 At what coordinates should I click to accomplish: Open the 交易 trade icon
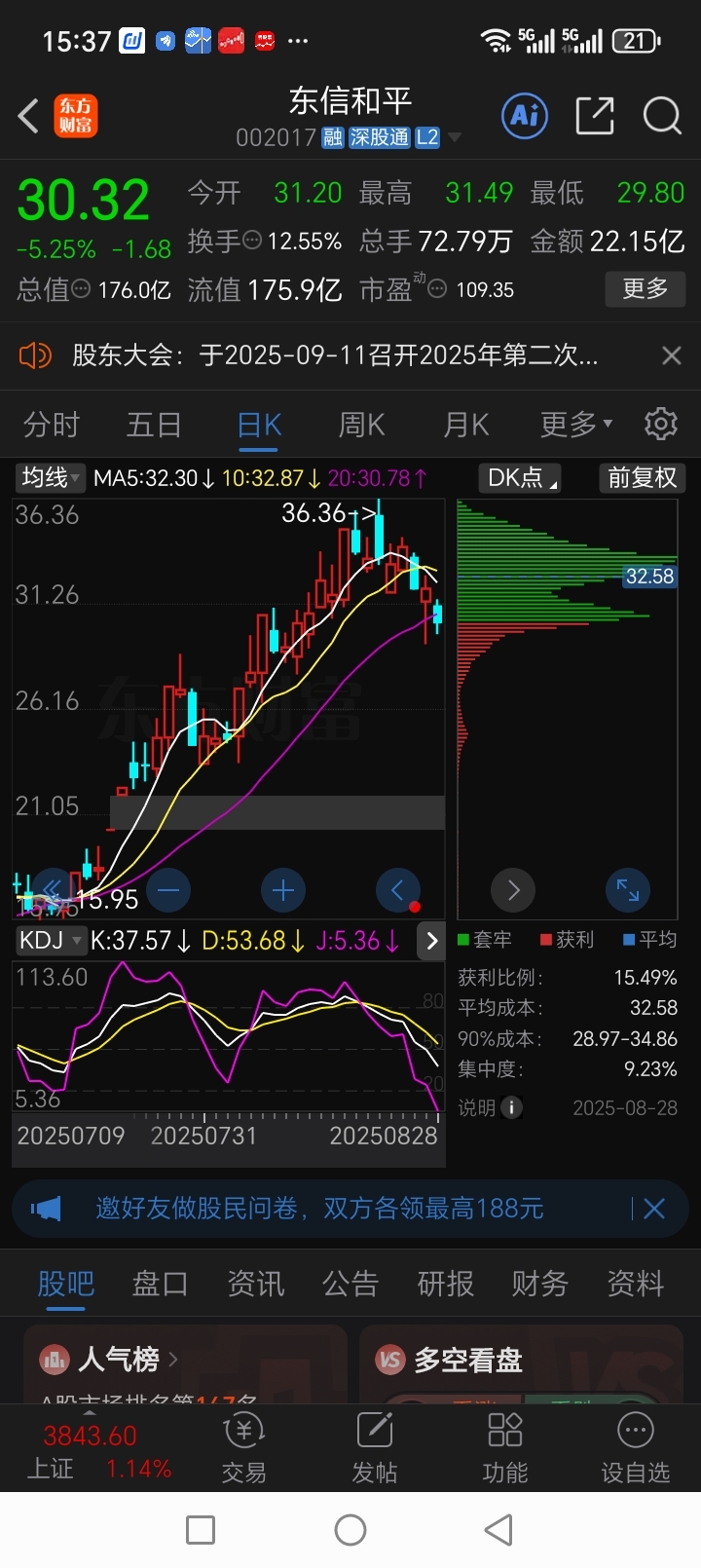(244, 1448)
